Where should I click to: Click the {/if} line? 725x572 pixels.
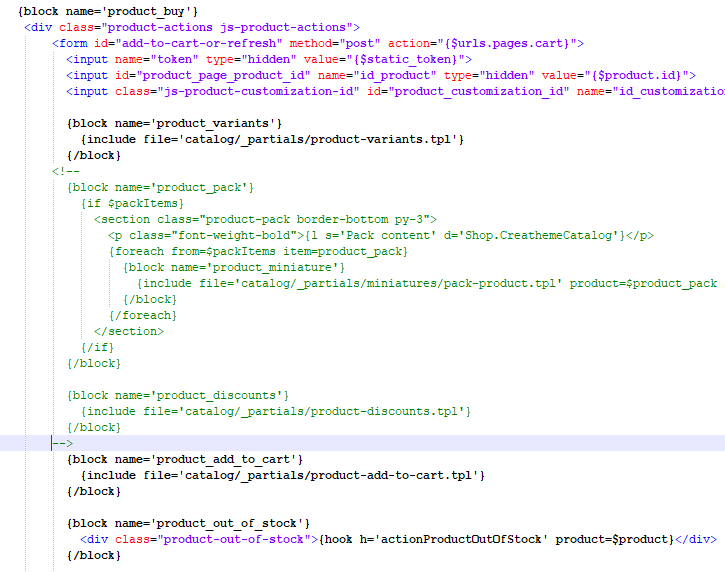[97, 347]
